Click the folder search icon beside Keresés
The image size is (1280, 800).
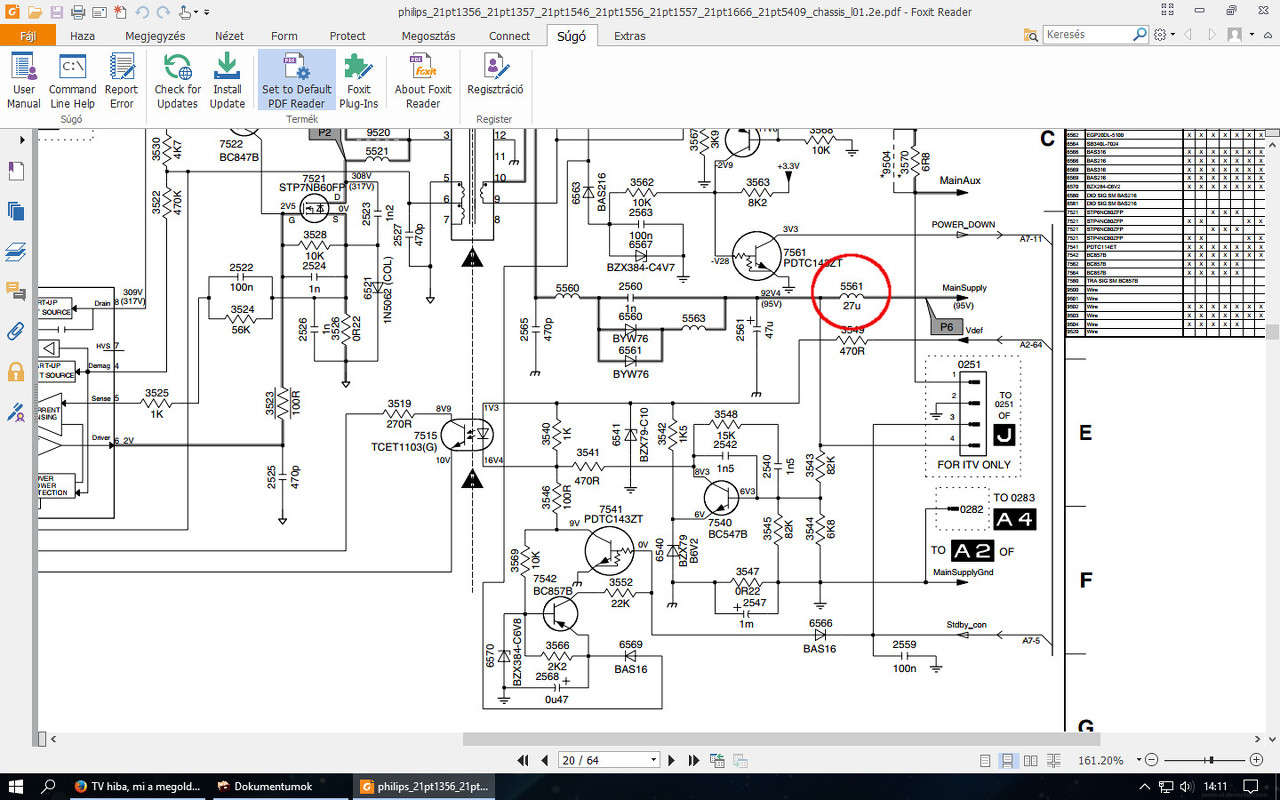[1030, 35]
